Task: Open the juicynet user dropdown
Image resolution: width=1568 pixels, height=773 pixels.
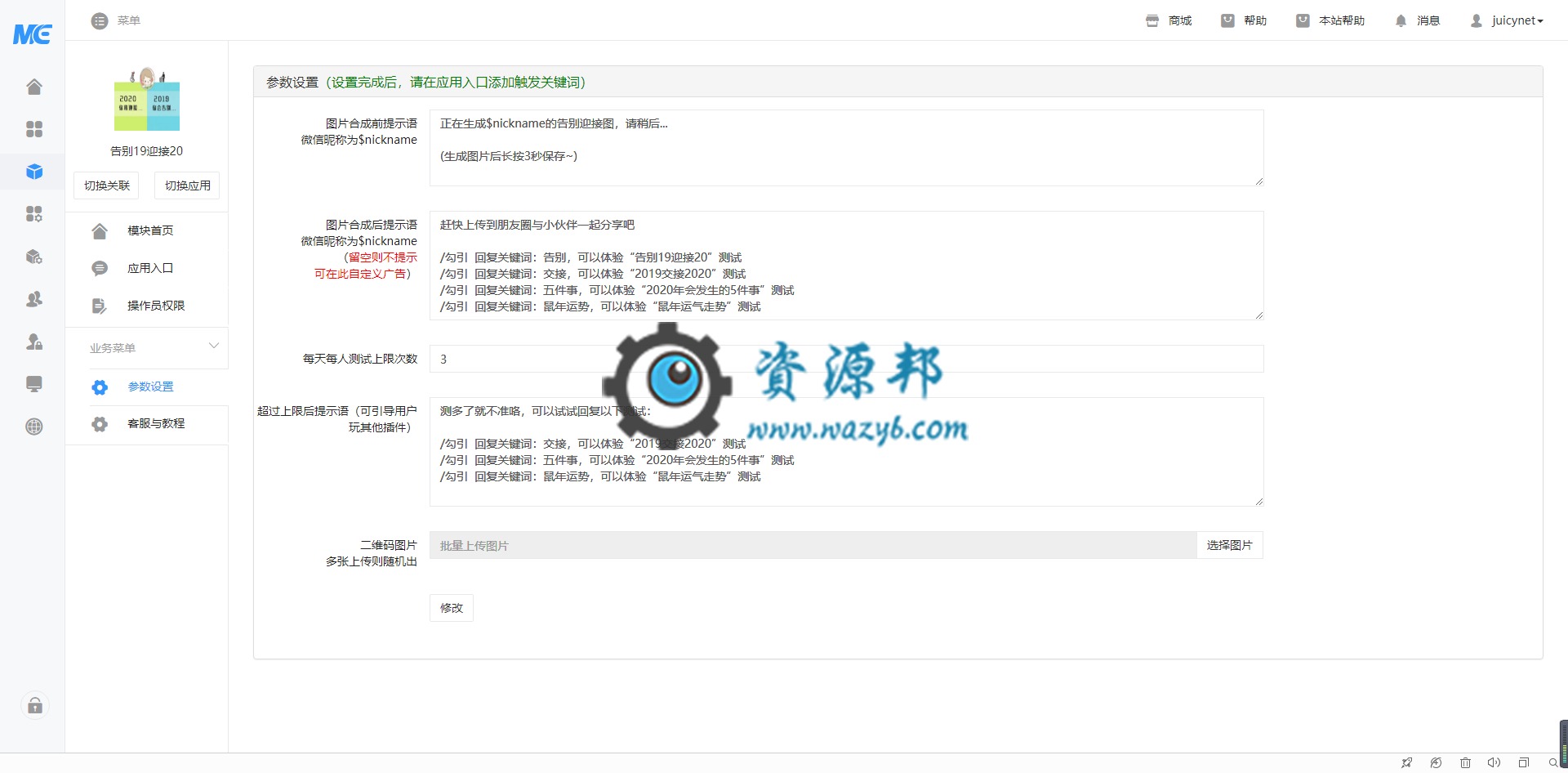Action: click(1507, 20)
